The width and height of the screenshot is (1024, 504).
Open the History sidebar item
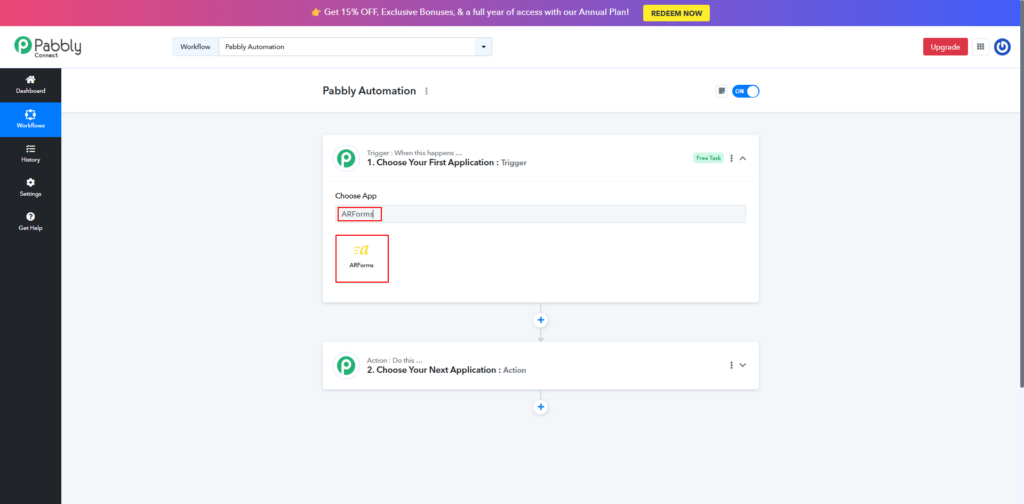coord(31,153)
